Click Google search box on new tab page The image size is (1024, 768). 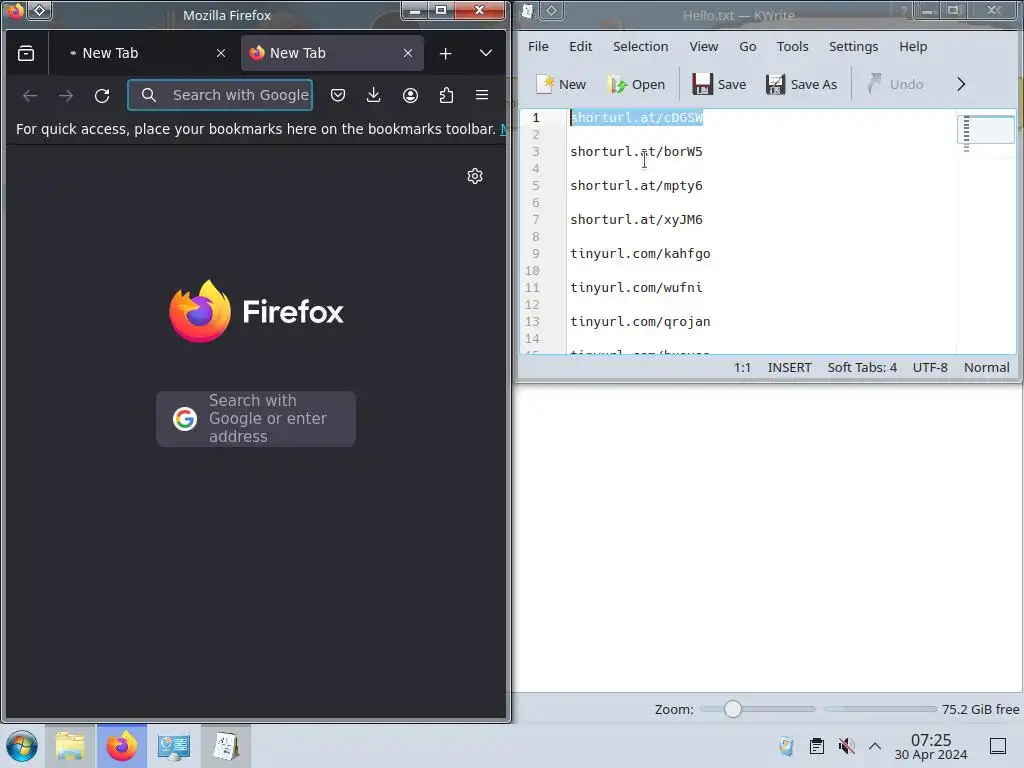coord(256,419)
